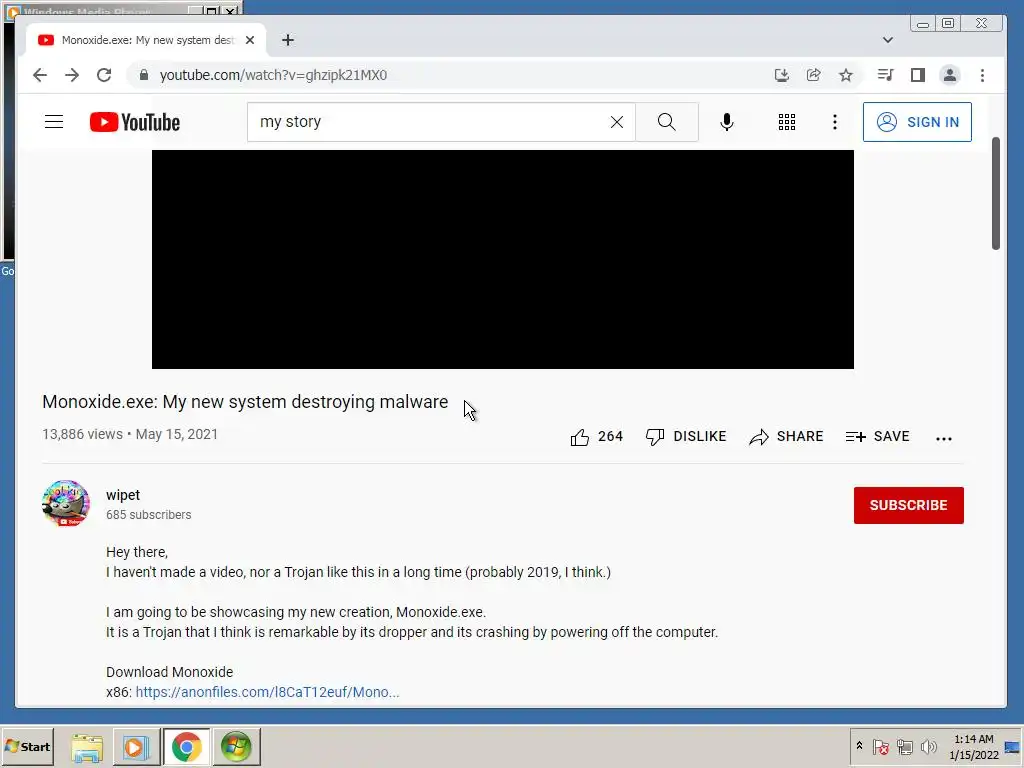
Task: Go back to the previous page in Chrome
Action: tap(40, 75)
